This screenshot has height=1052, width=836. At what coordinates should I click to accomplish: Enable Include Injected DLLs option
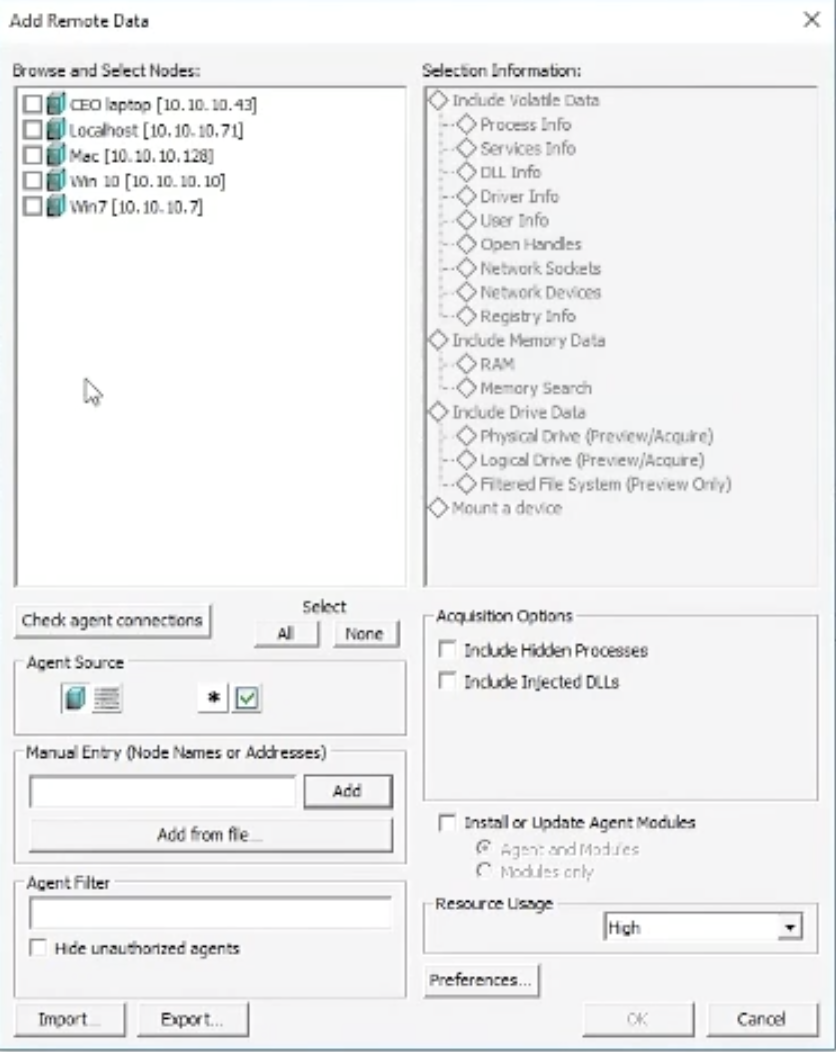[447, 683]
